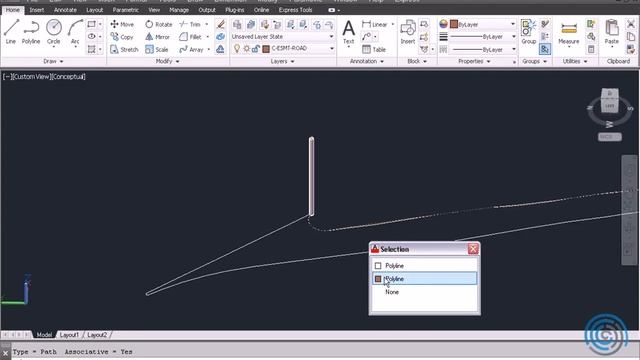640x360 pixels.
Task: Toggle layer freeze sun icon
Action: tap(247, 49)
